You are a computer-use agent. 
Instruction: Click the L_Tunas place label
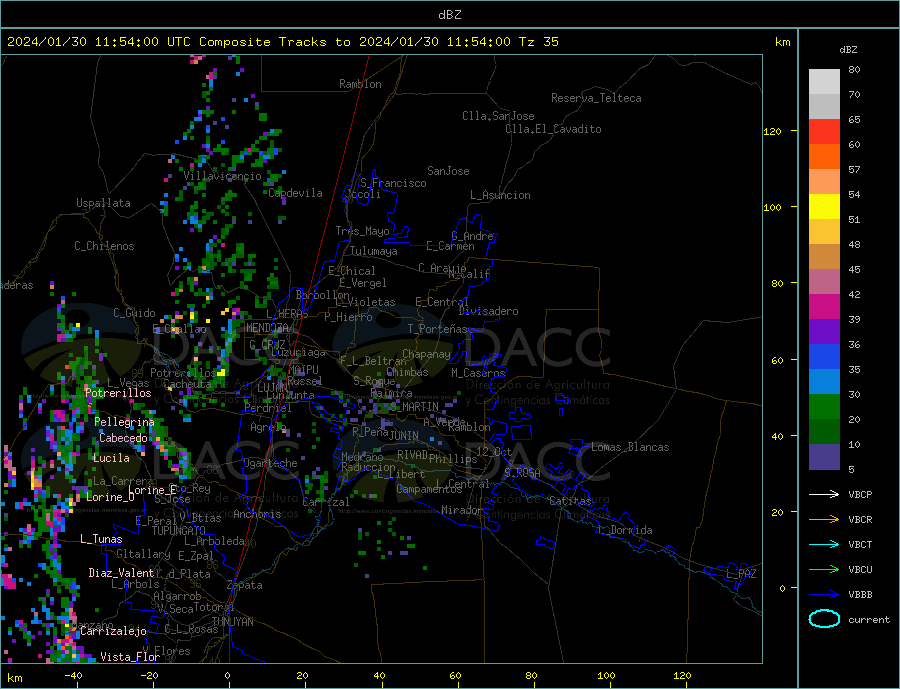(x=101, y=539)
